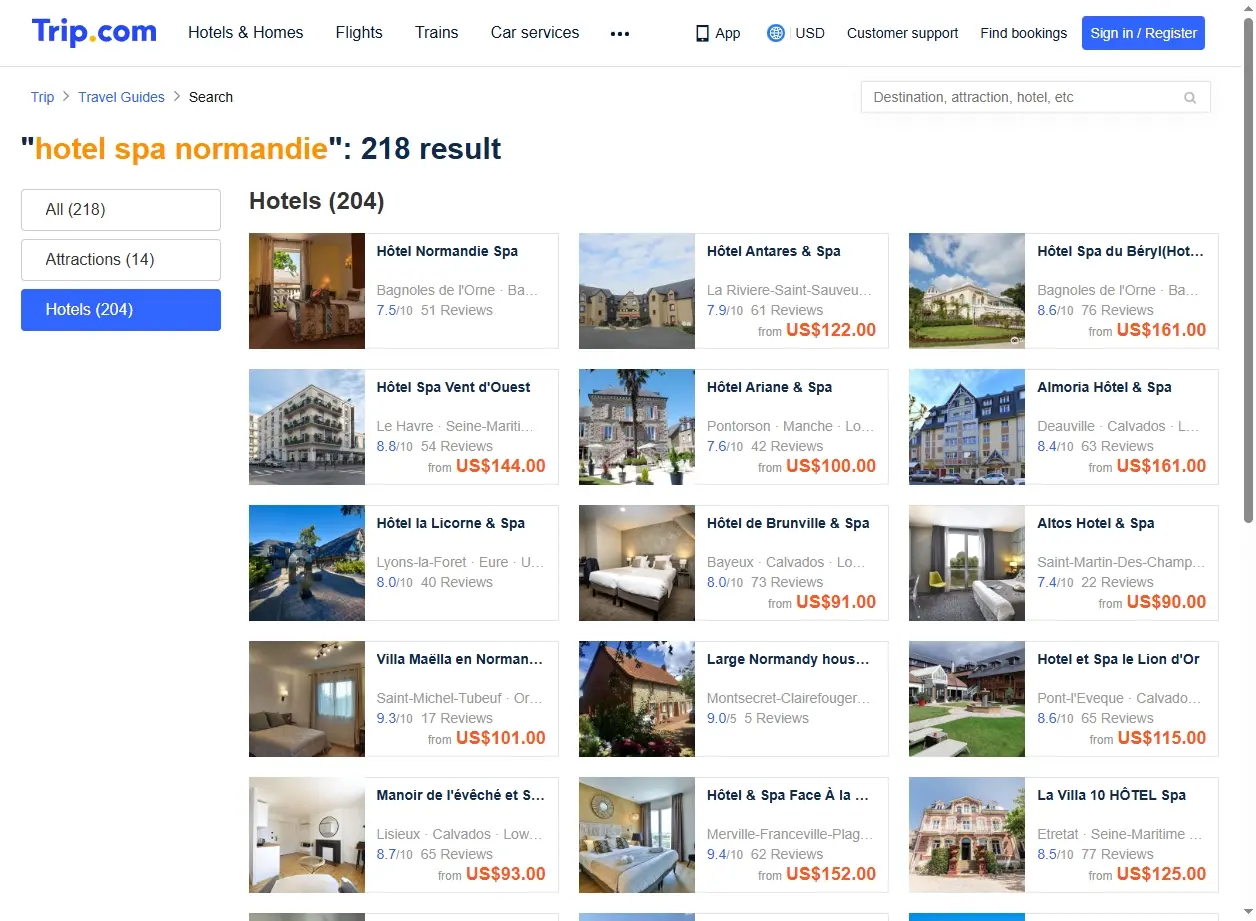The image size is (1256, 921).
Task: Click '51 Reviews' text
Action: tap(457, 310)
